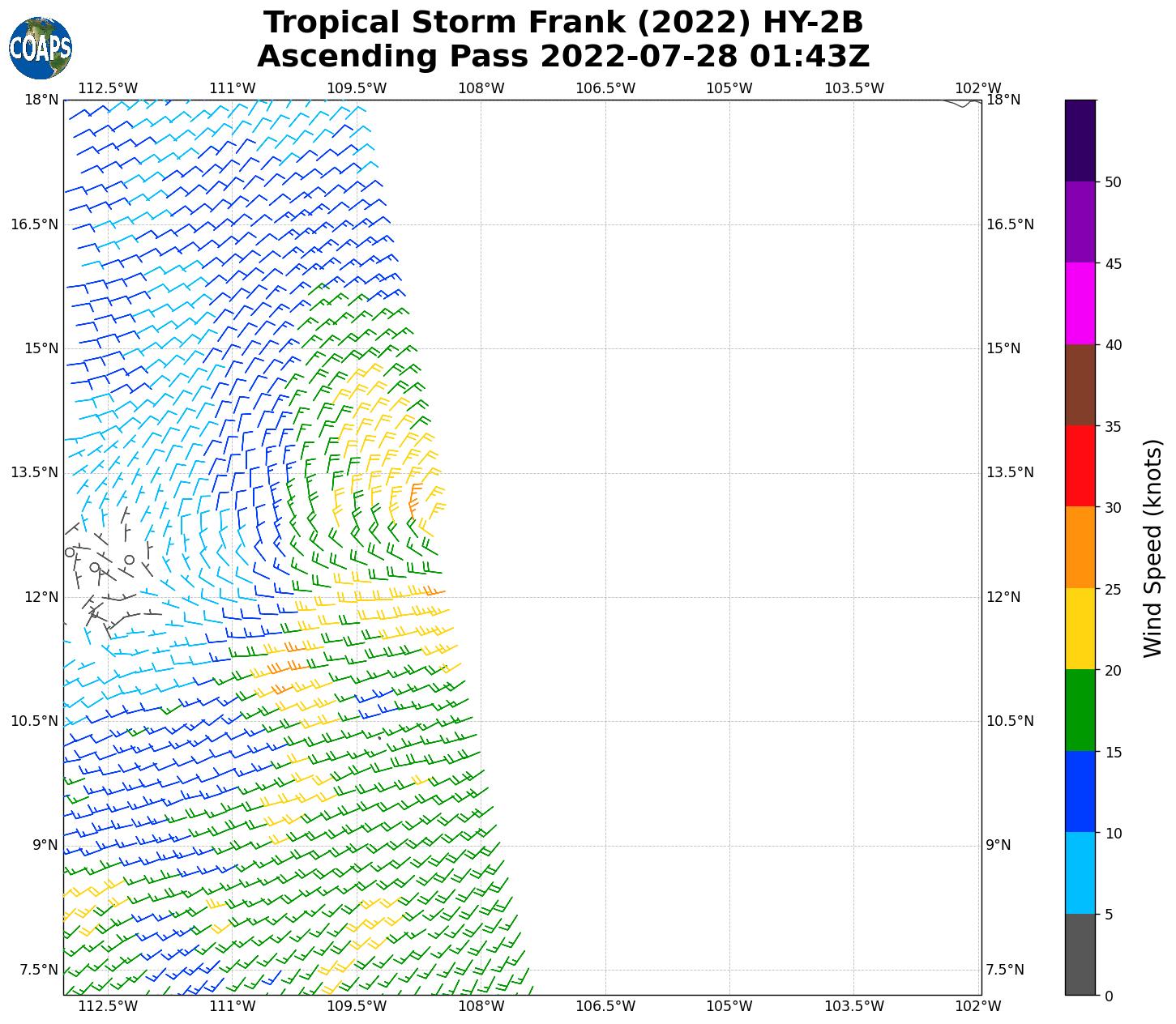Click the 15°N label on left axis

click(41, 348)
